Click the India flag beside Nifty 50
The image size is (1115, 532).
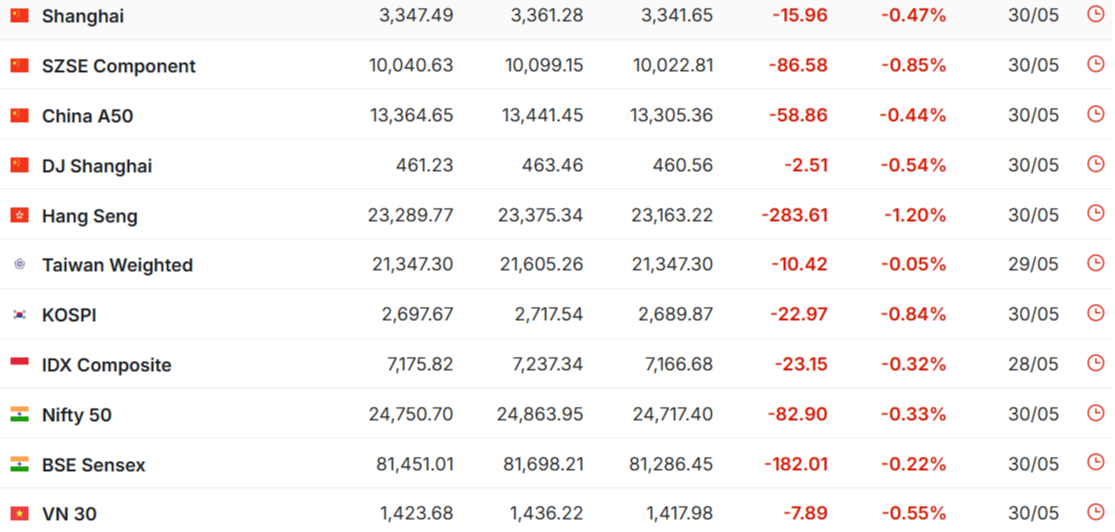(x=20, y=414)
